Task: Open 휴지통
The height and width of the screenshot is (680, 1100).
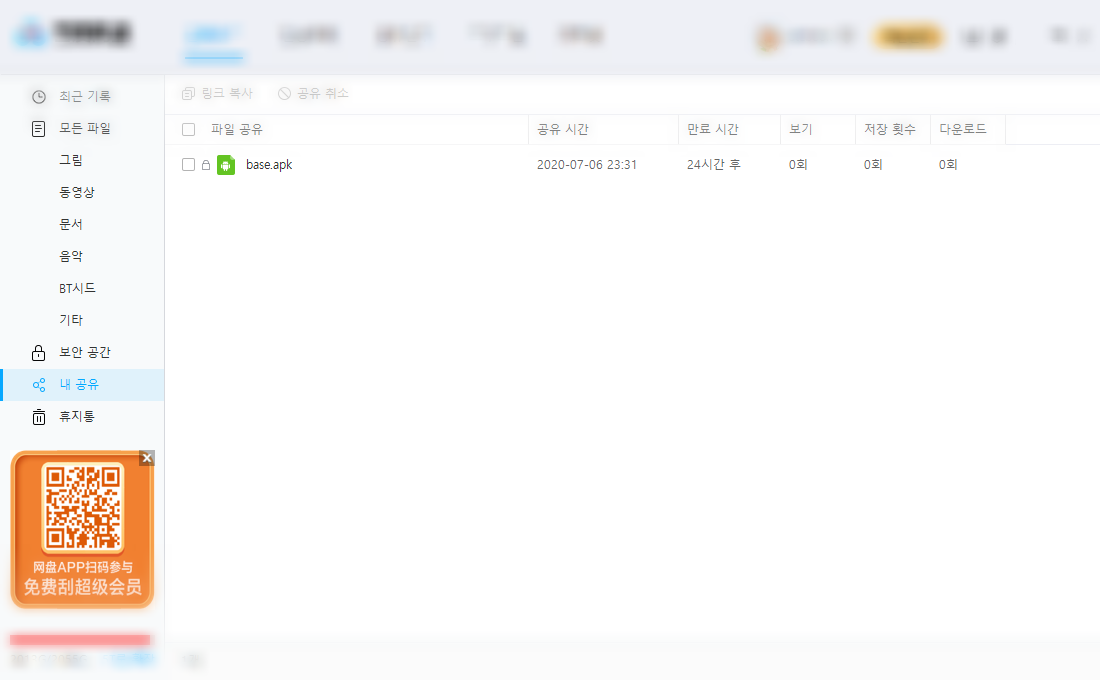Action: click(x=76, y=416)
